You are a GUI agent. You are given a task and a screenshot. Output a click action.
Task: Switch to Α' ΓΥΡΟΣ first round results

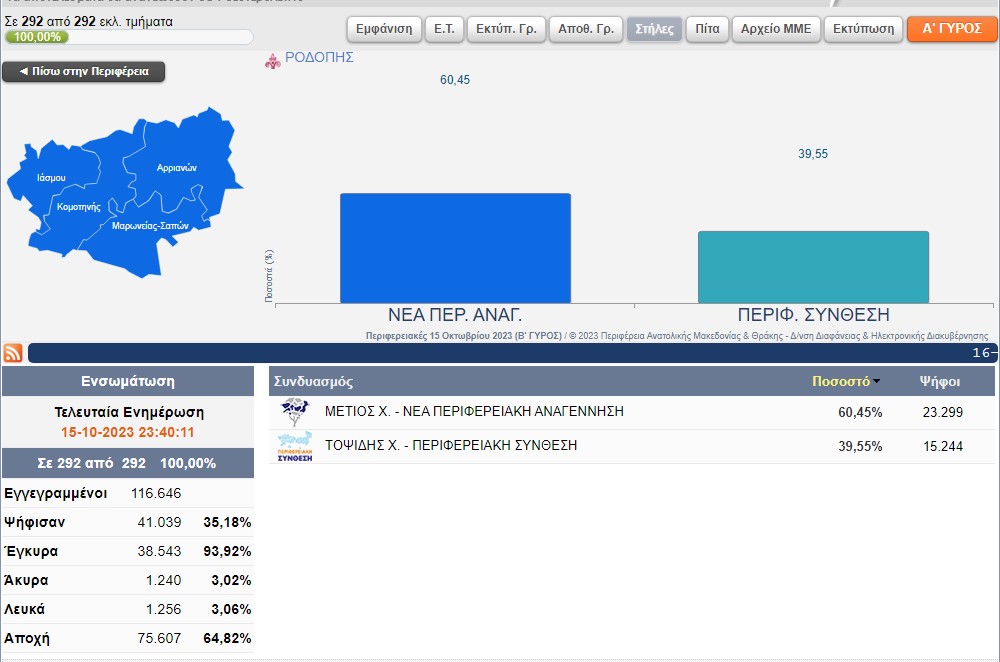tap(951, 29)
